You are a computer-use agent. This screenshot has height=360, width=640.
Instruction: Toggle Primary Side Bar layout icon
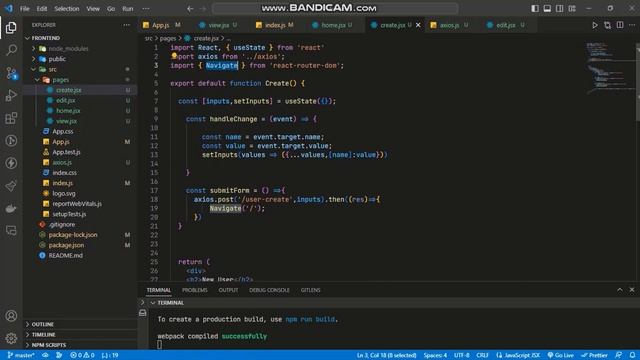[x=535, y=9]
